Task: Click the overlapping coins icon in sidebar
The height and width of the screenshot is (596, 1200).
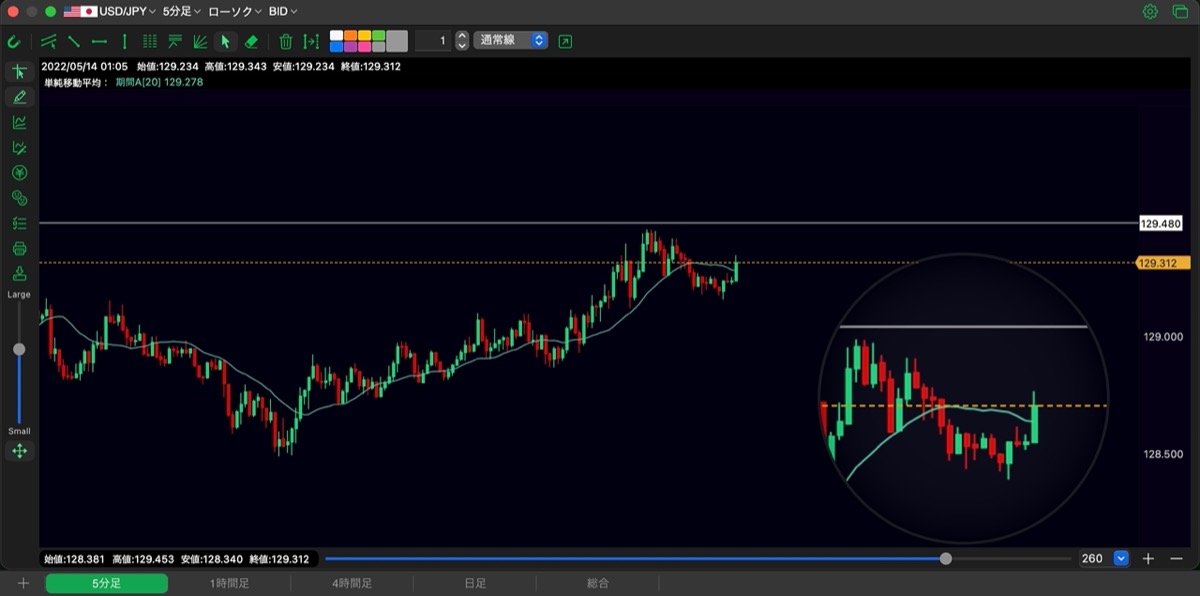Action: [x=19, y=198]
